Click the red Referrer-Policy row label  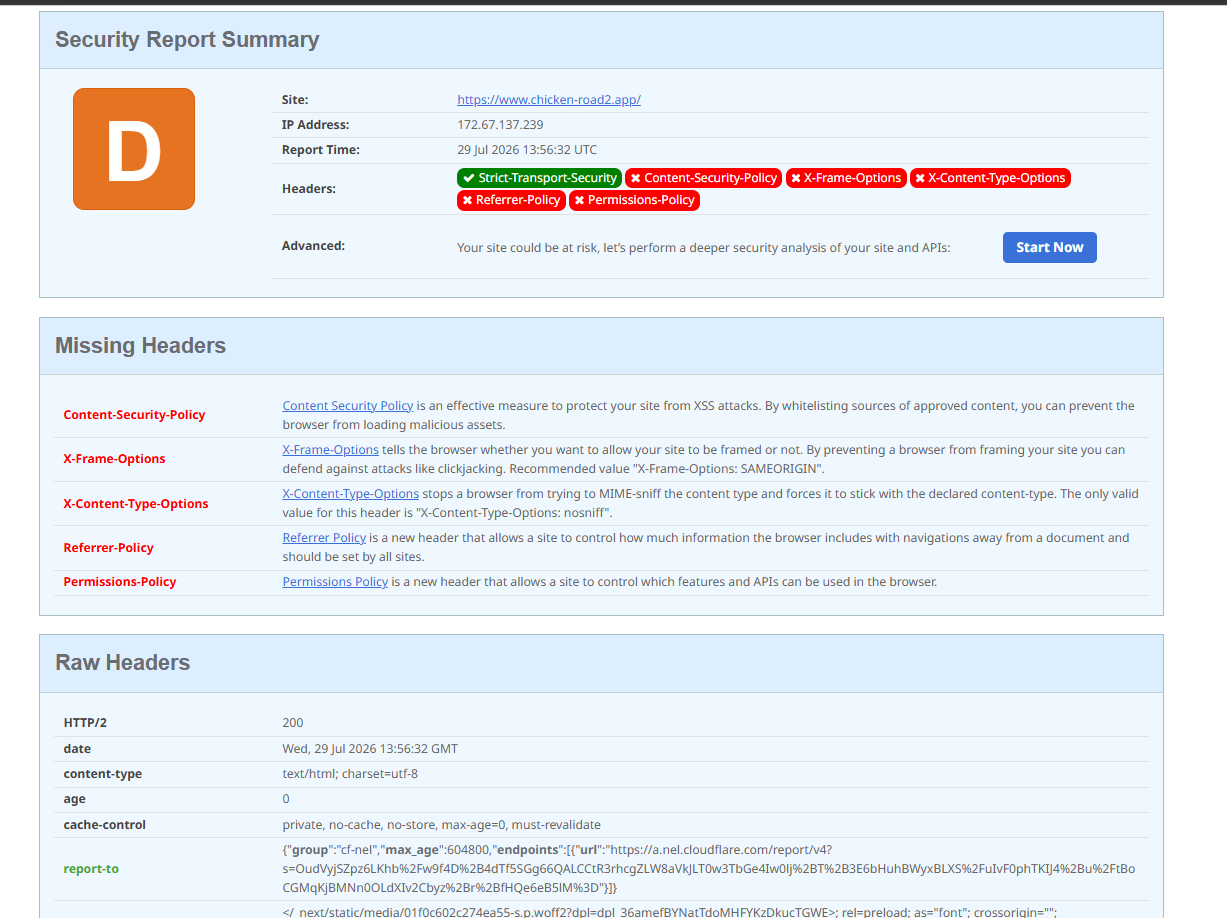point(108,548)
